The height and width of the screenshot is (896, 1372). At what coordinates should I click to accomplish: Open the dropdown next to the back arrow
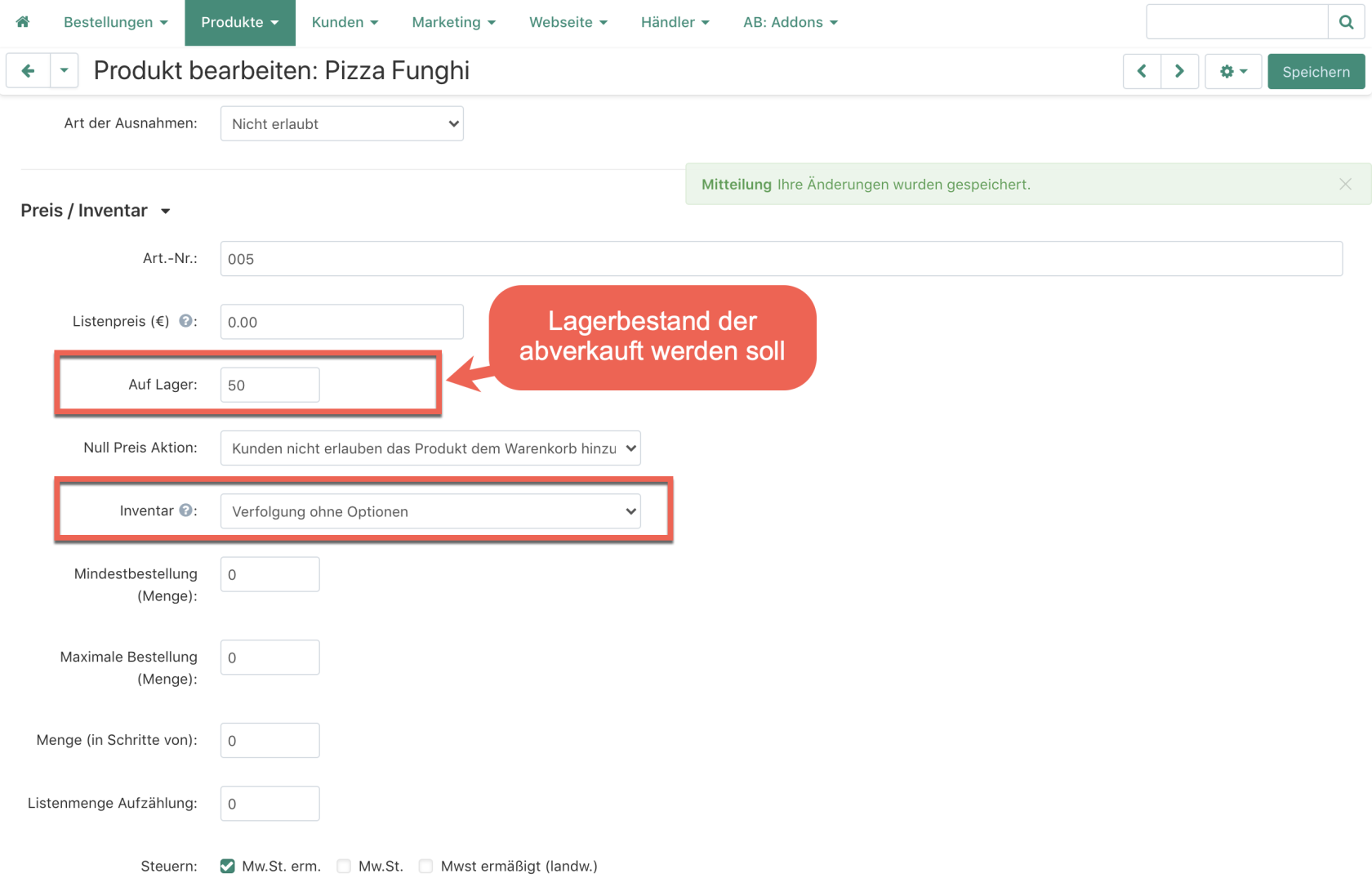pos(64,71)
